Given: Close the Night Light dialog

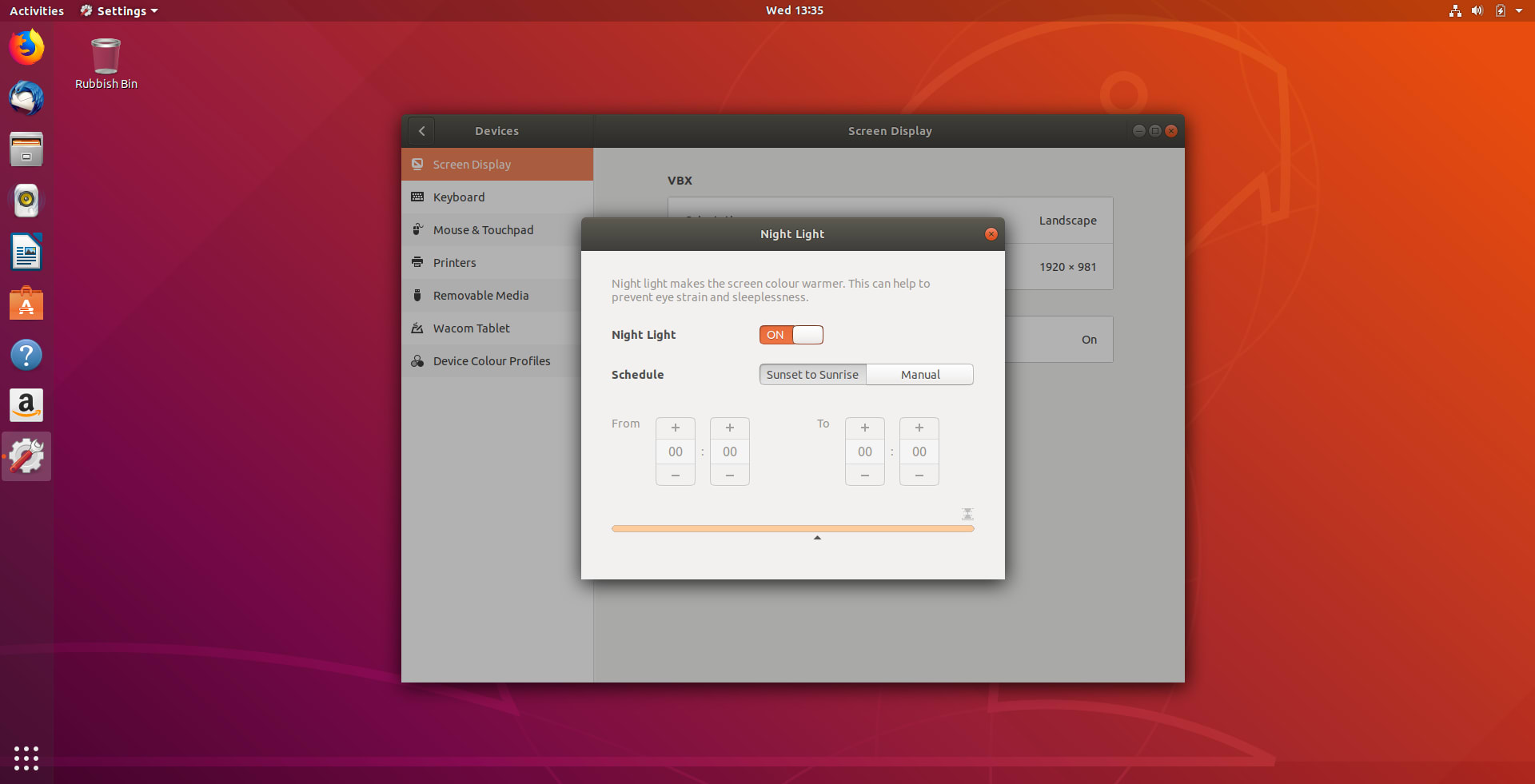Looking at the screenshot, I should [991, 234].
